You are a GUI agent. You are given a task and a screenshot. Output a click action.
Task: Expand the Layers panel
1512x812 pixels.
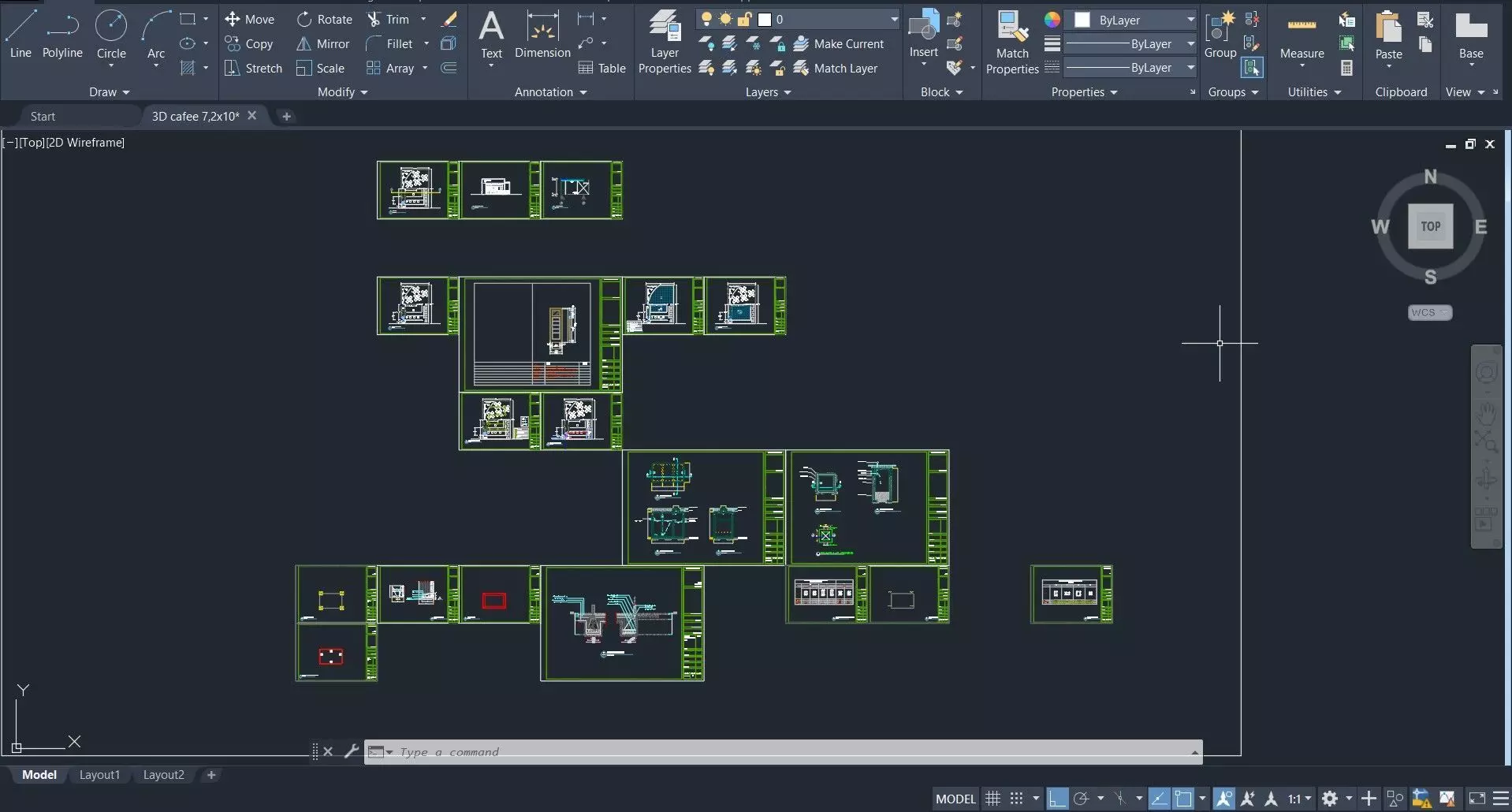coord(768,92)
